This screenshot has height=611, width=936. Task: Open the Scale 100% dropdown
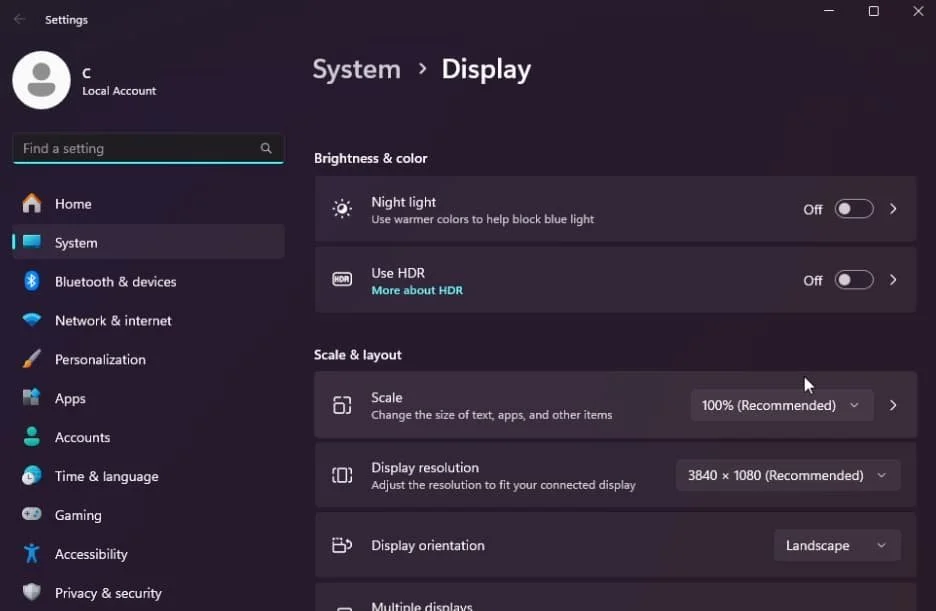click(782, 405)
